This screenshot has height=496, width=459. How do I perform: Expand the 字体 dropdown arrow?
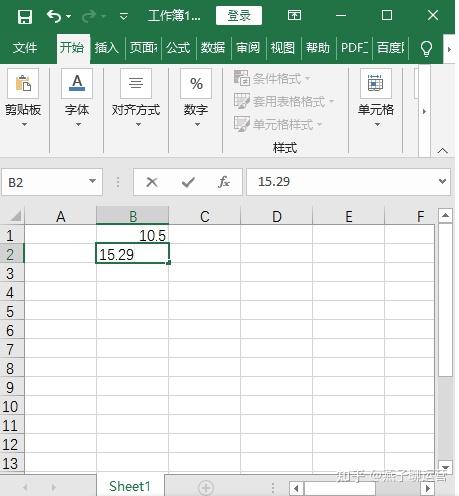78,124
